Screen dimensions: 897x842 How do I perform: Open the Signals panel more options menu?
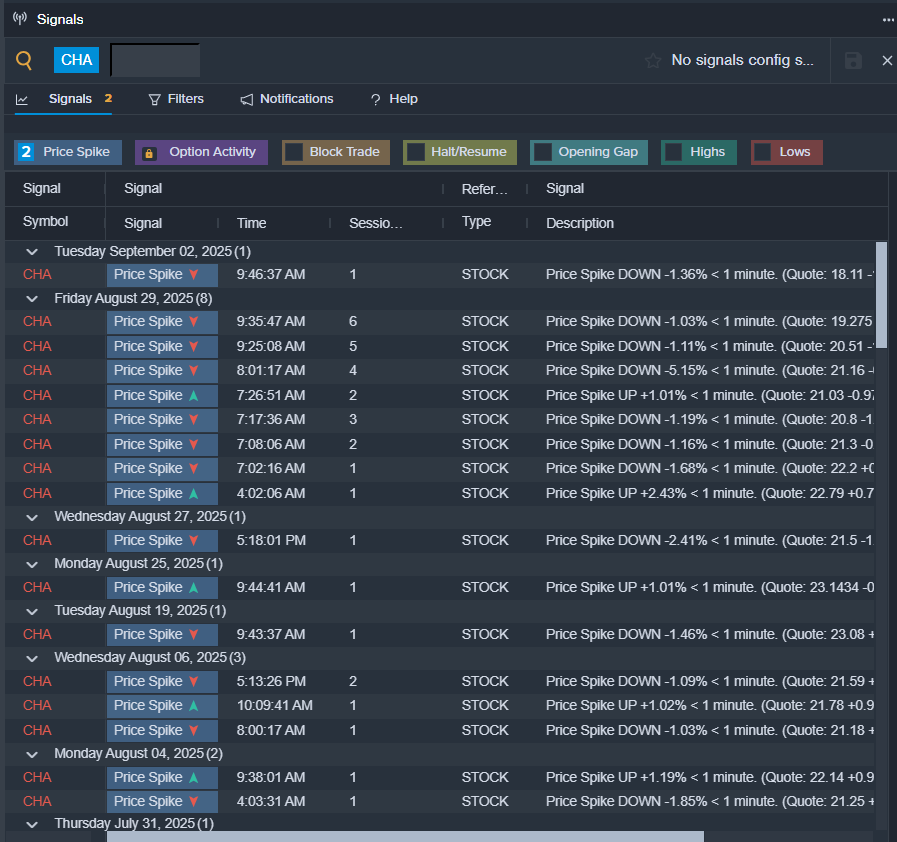(888, 20)
